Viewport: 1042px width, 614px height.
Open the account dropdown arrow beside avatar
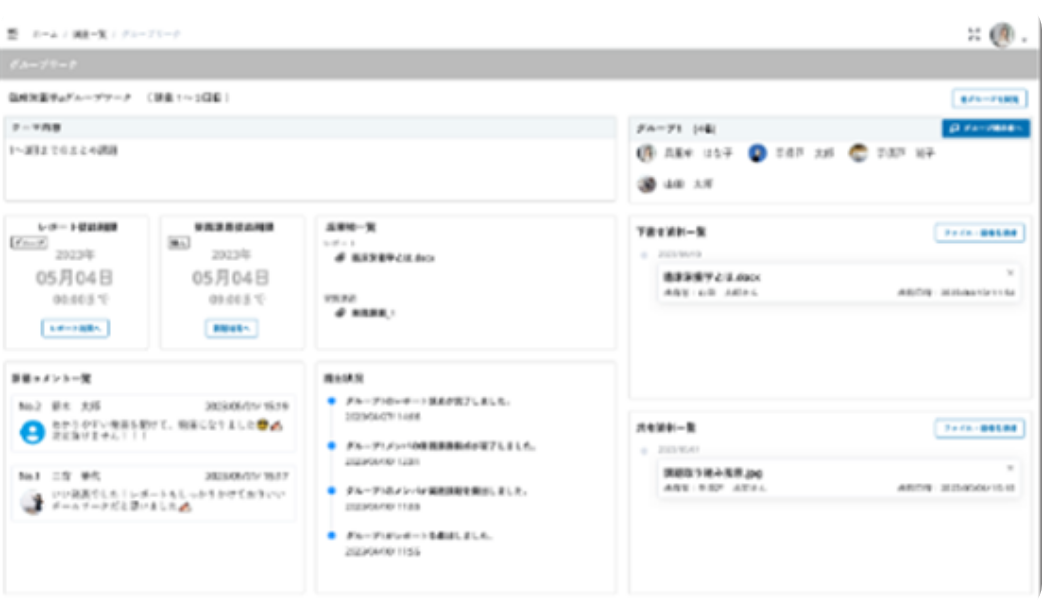[x=1024, y=39]
